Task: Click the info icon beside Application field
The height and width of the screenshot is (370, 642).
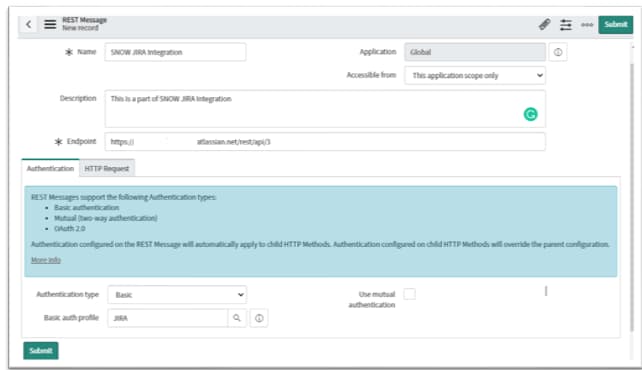Action: [x=558, y=52]
